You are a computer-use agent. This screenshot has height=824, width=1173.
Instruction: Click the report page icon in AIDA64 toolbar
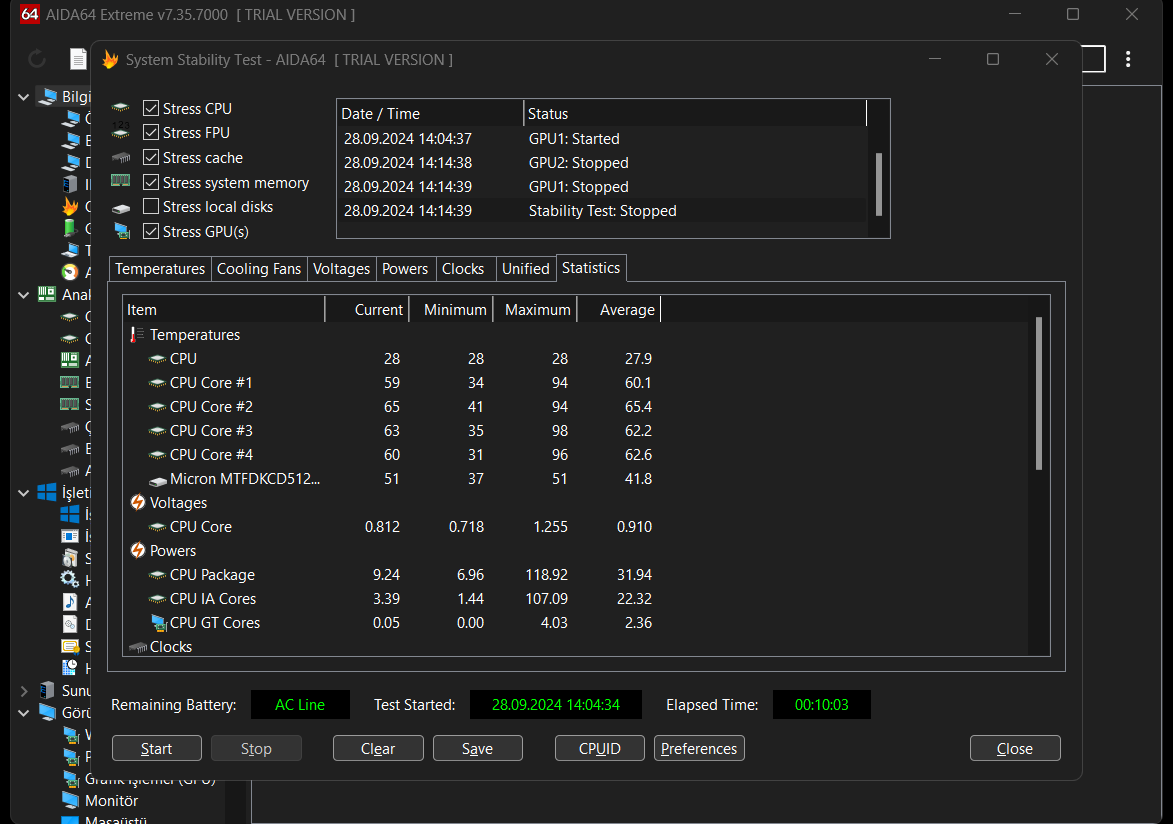(x=79, y=59)
